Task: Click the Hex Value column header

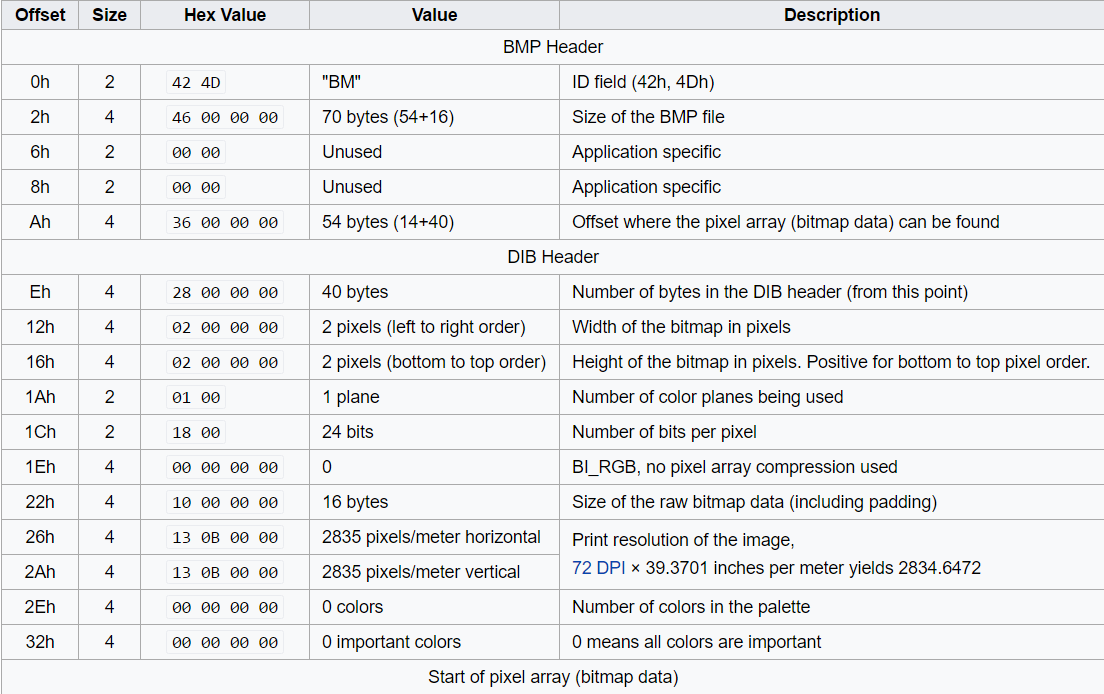Action: pos(224,15)
